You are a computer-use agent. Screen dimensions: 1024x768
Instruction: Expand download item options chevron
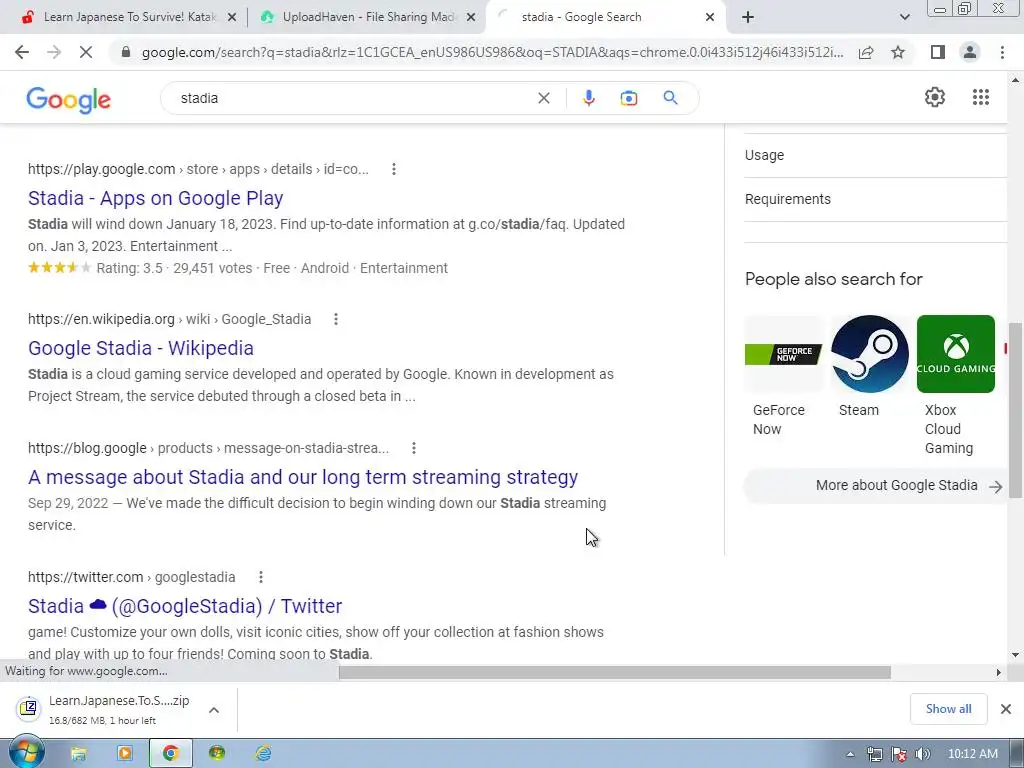(x=214, y=710)
